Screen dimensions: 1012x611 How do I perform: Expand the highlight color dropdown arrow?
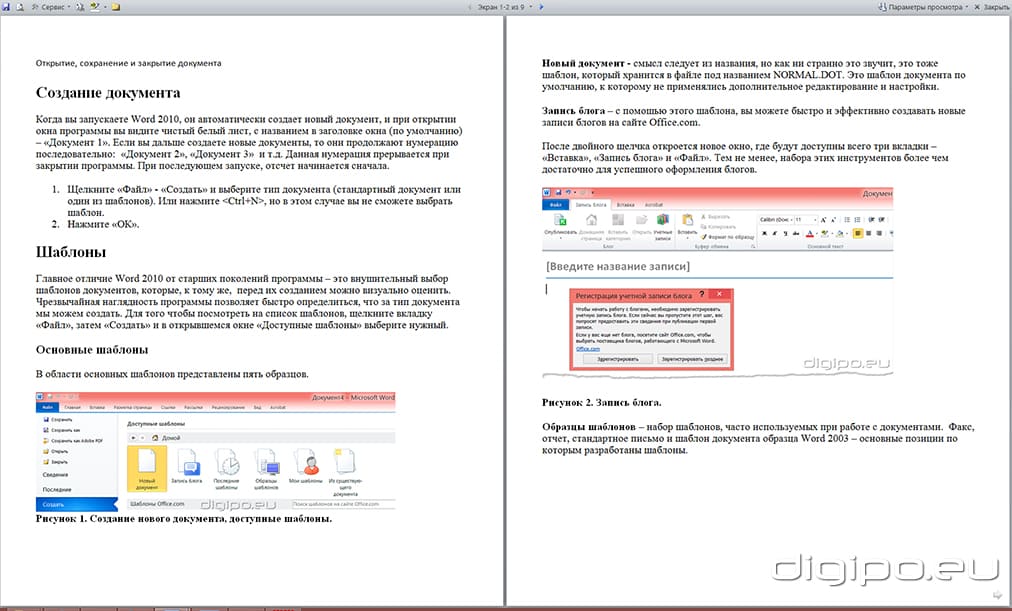click(104, 6)
